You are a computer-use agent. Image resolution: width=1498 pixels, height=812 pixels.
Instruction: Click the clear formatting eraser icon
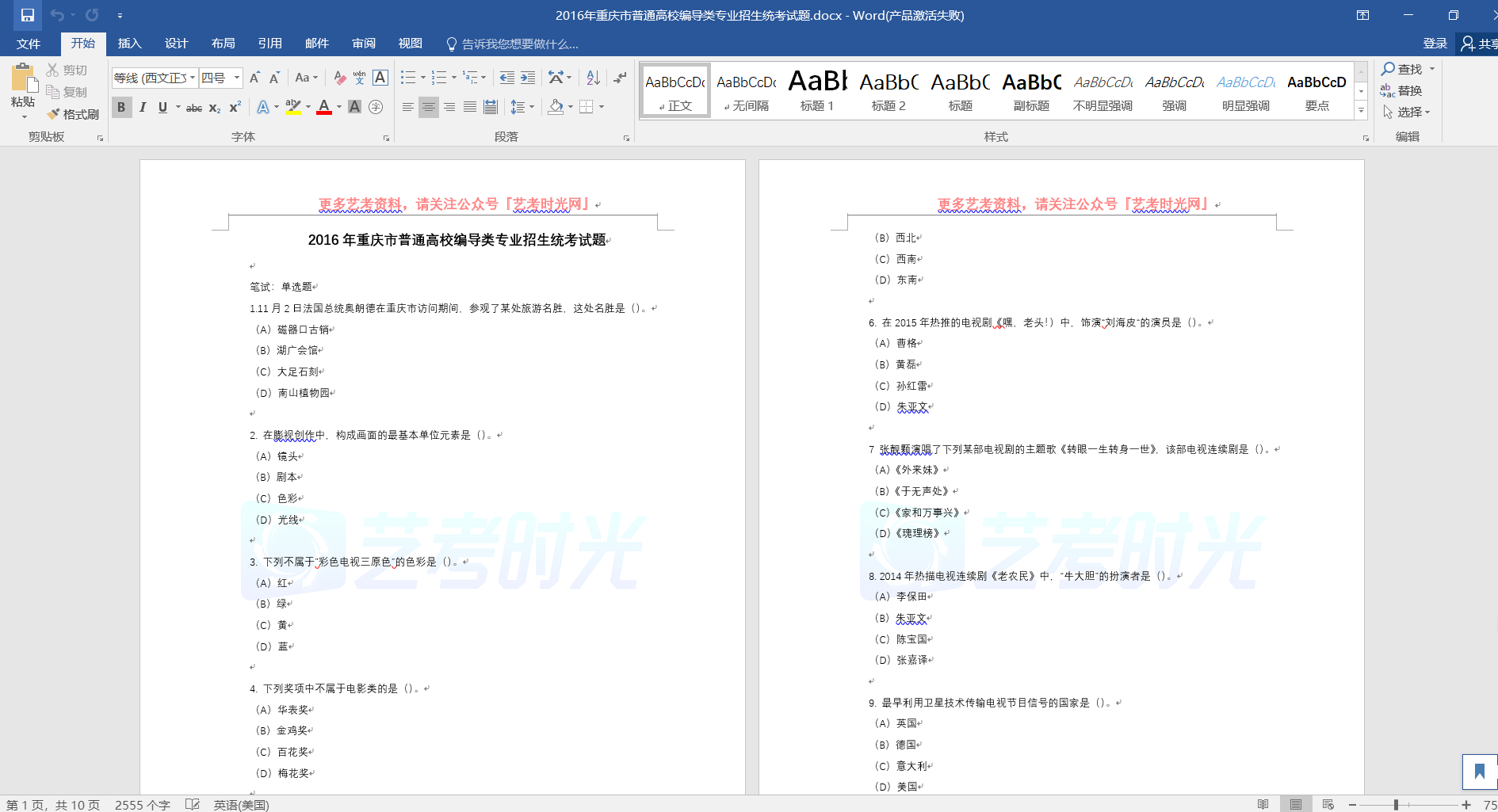(339, 78)
